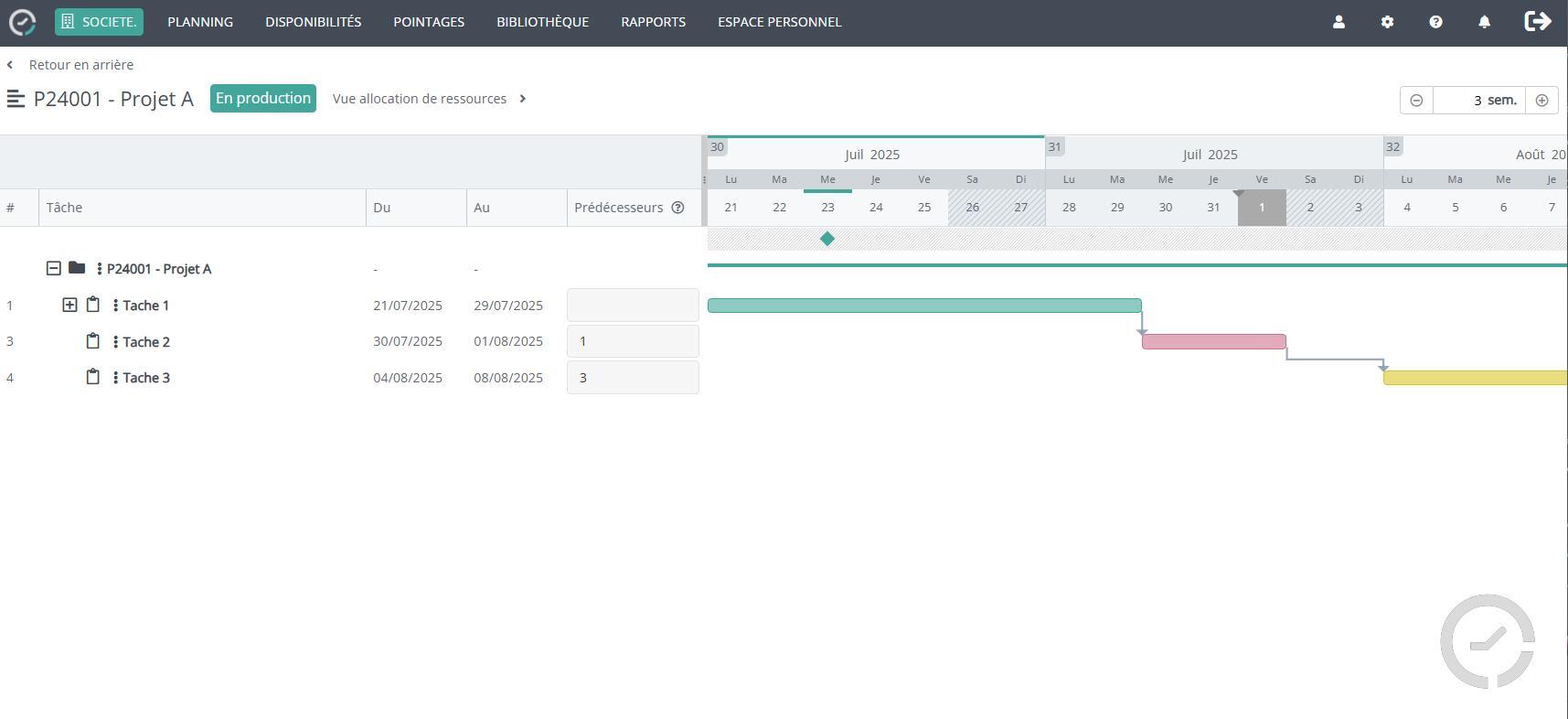Click the project list icon beside P24001 title
This screenshot has height=719, width=1568.
(16, 99)
